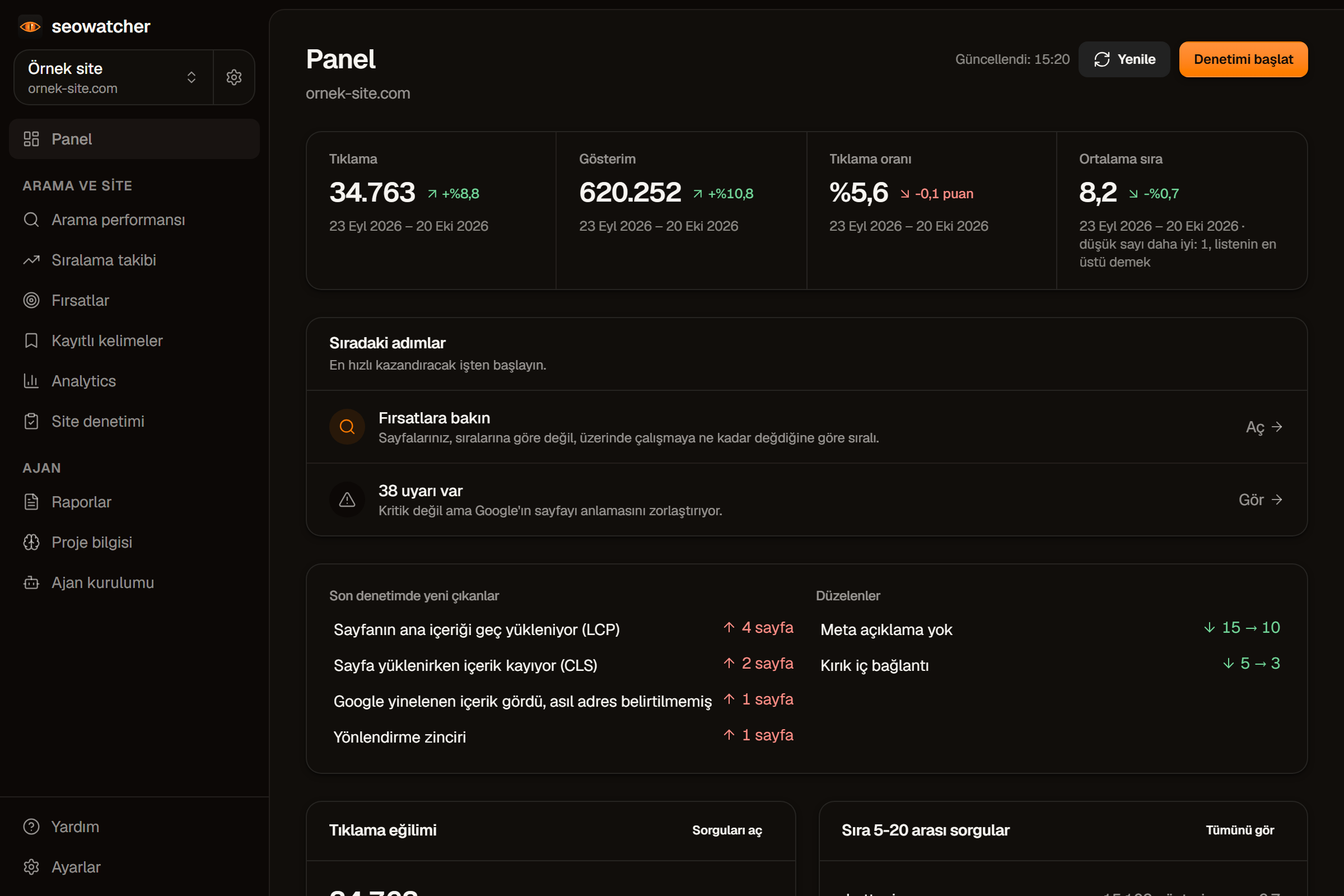This screenshot has height=896, width=1344.
Task: Click the Gör arrow link
Action: [x=1261, y=500]
